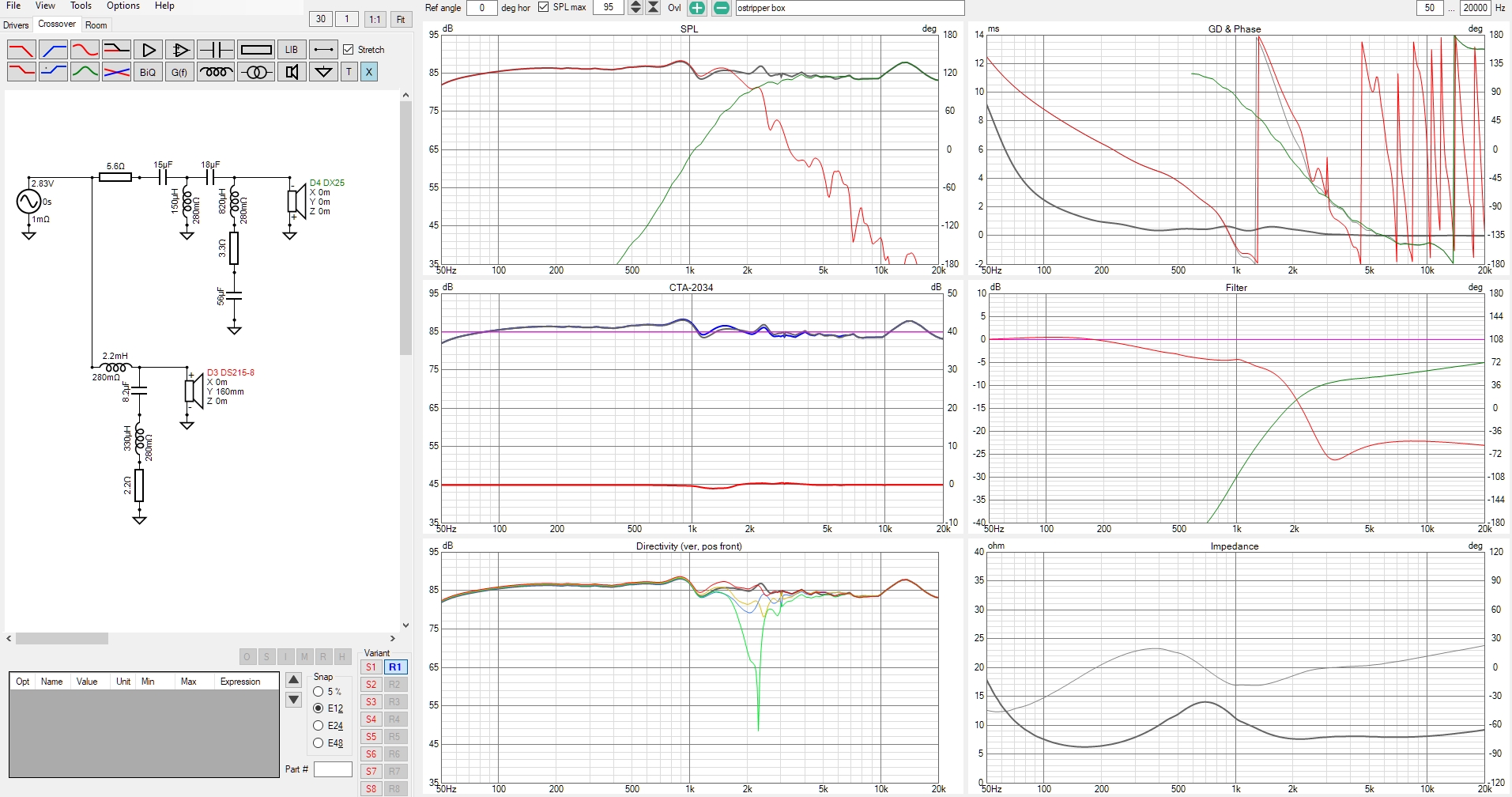Open the Options menu
This screenshot has height=797, width=1512.
click(x=123, y=6)
